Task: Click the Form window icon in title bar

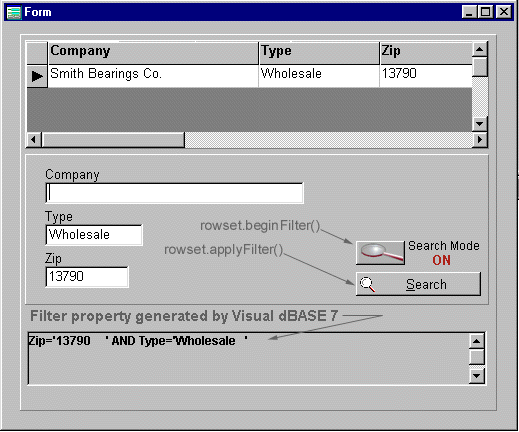Action: [14, 12]
